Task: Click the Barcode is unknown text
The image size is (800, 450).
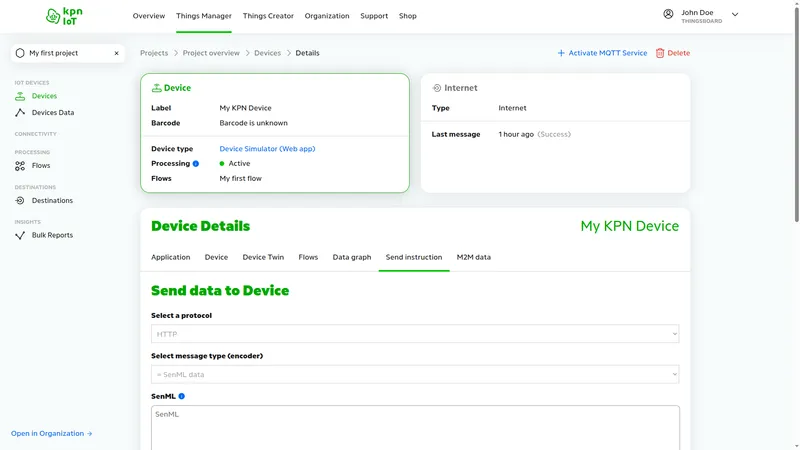Action: (254, 123)
